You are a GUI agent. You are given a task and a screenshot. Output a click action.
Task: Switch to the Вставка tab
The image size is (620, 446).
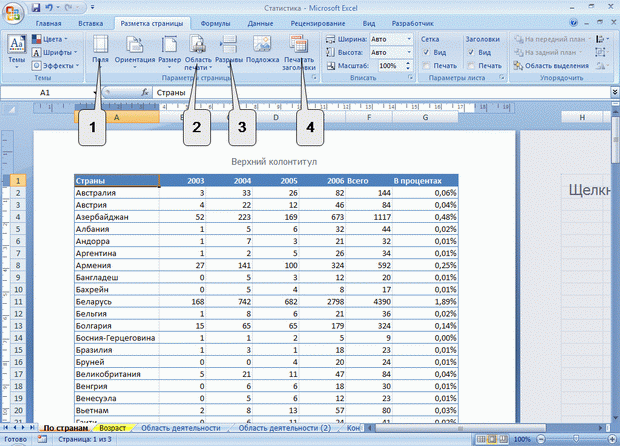[x=91, y=23]
